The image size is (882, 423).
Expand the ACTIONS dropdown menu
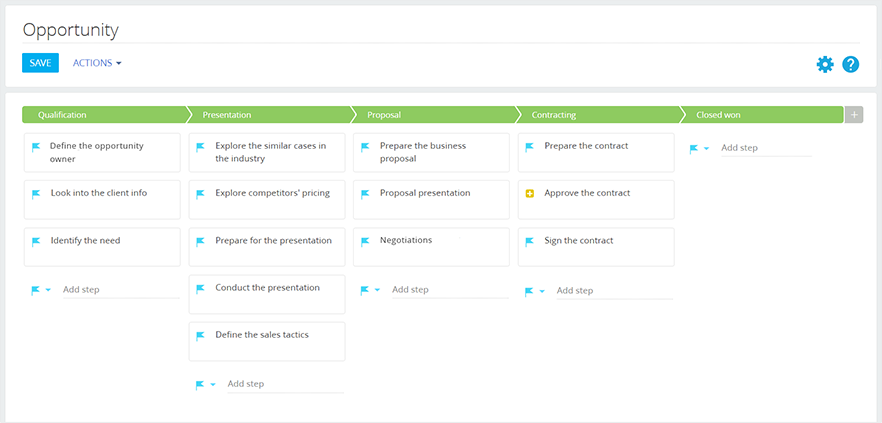tap(97, 63)
